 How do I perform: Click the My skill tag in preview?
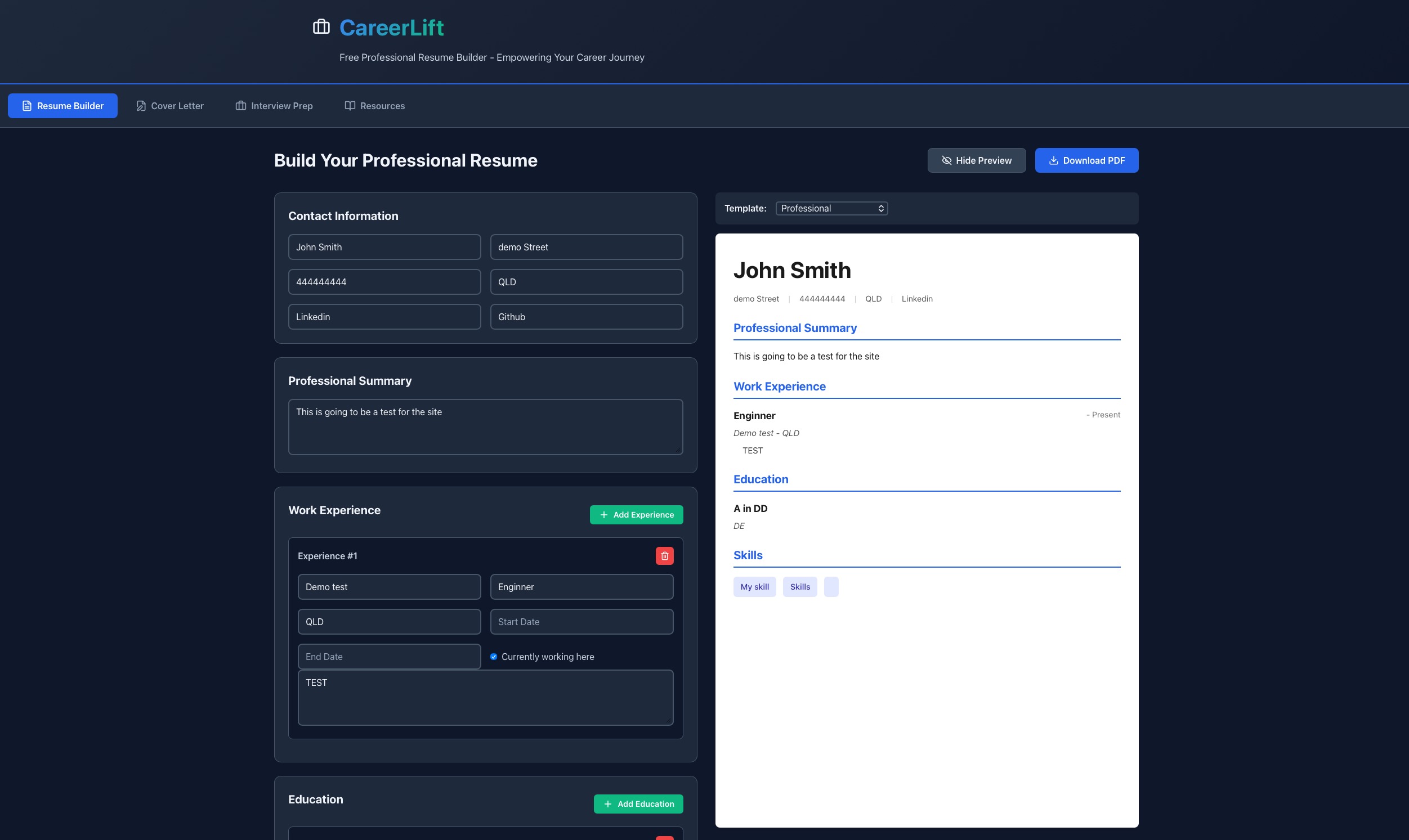point(754,586)
